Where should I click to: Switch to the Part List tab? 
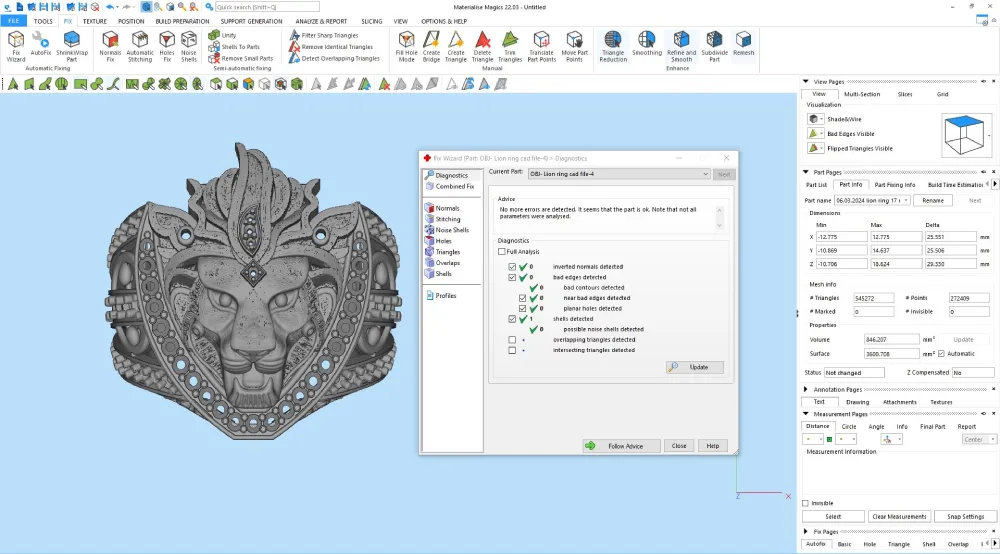816,185
